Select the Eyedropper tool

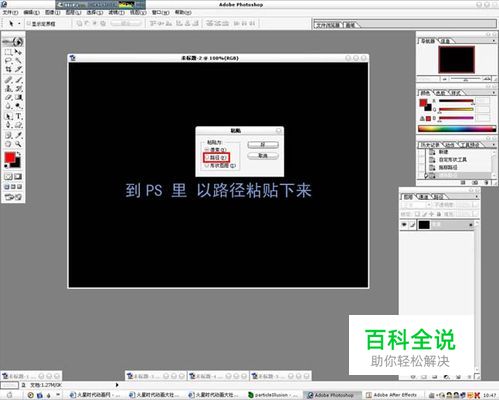[x=18, y=135]
